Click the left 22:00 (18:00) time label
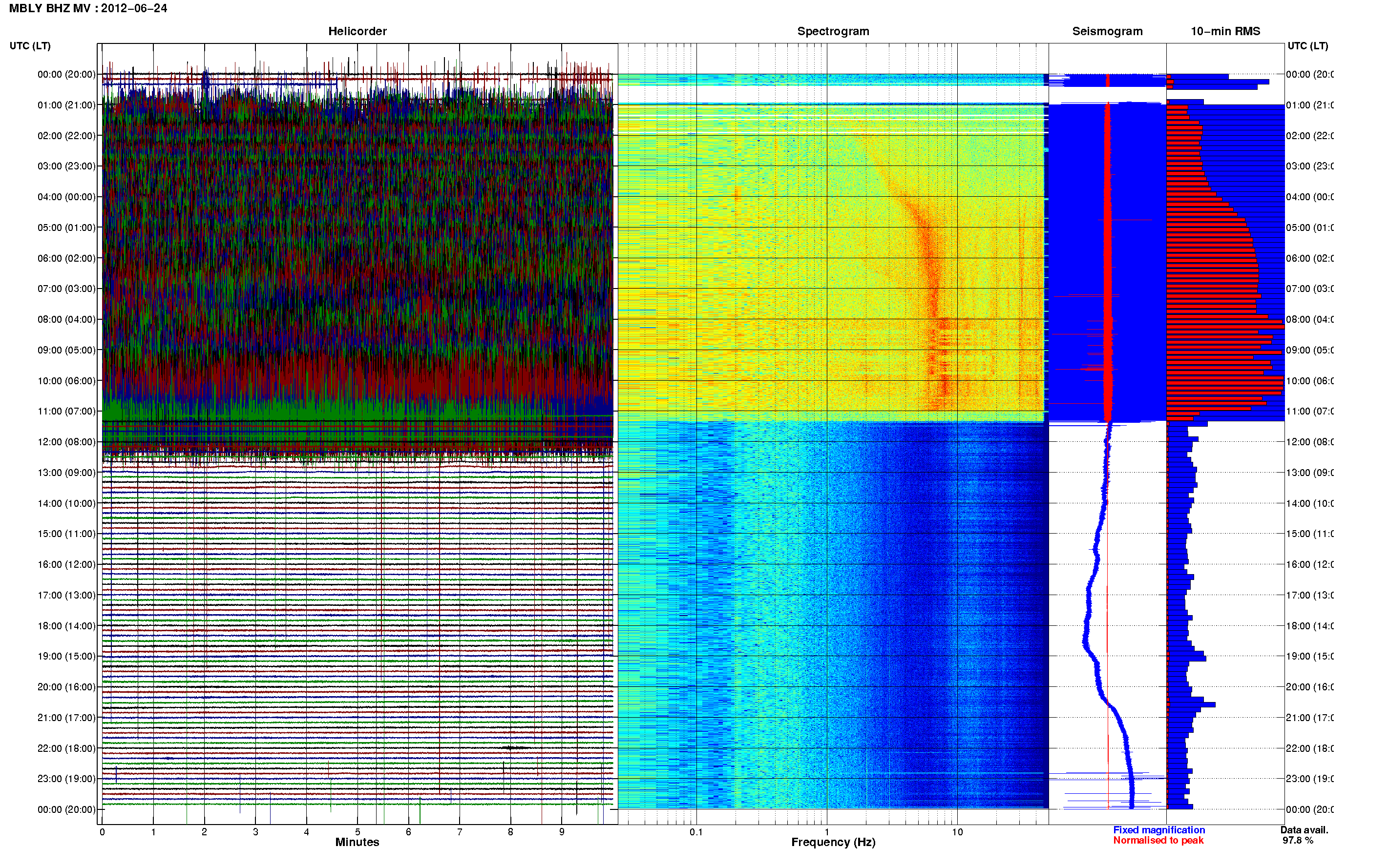Screen dimensions: 1389x868 (x=66, y=748)
